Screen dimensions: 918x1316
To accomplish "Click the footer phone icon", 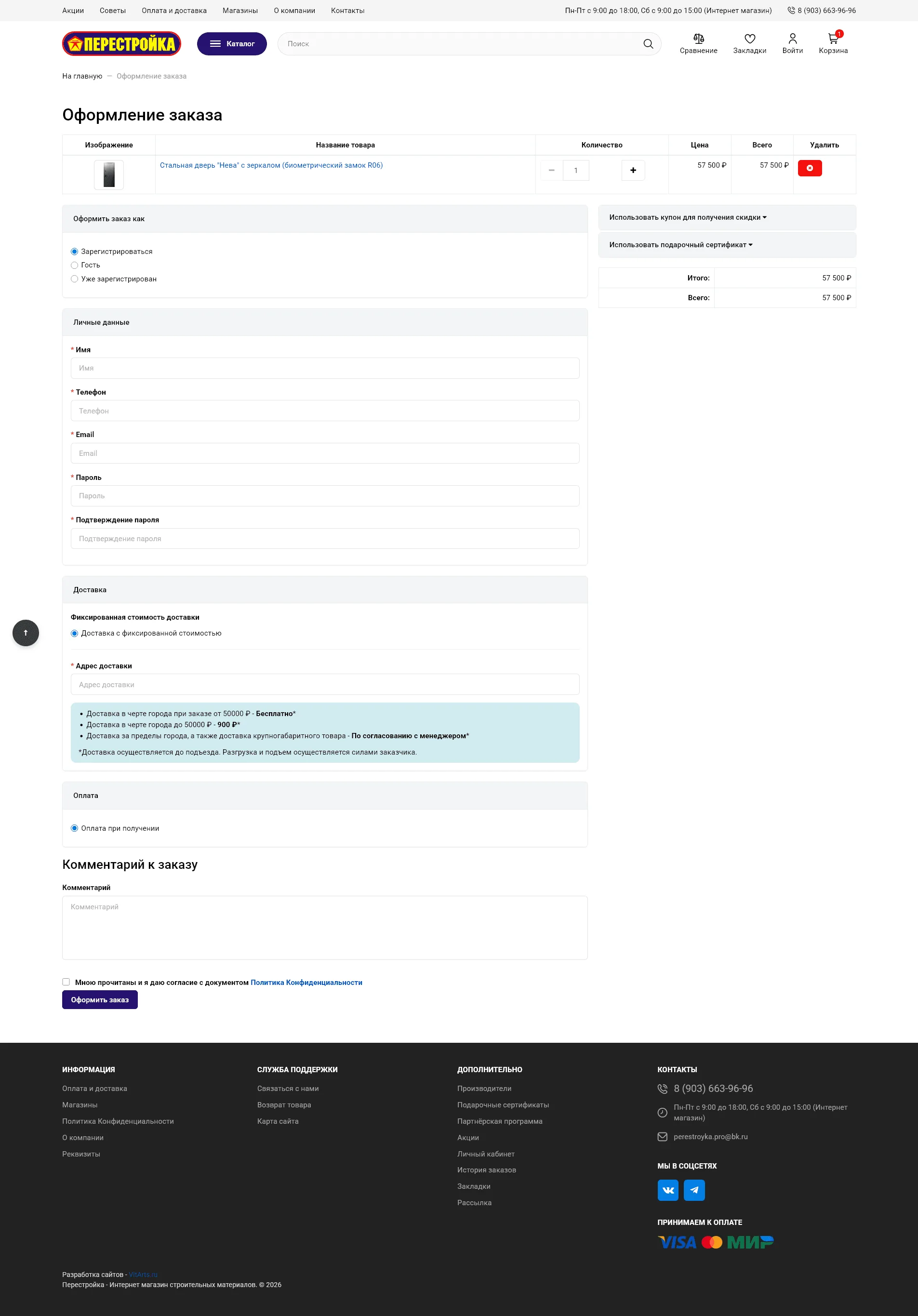I will pyautogui.click(x=663, y=1089).
